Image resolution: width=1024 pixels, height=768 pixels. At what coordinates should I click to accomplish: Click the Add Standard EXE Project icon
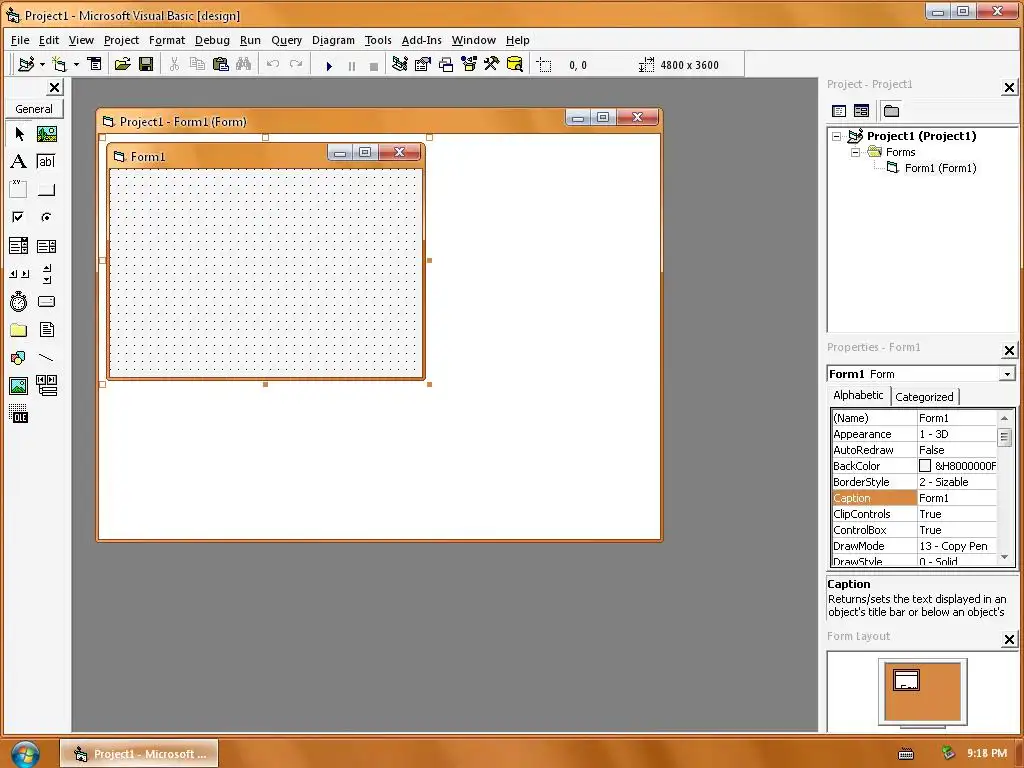coord(26,64)
